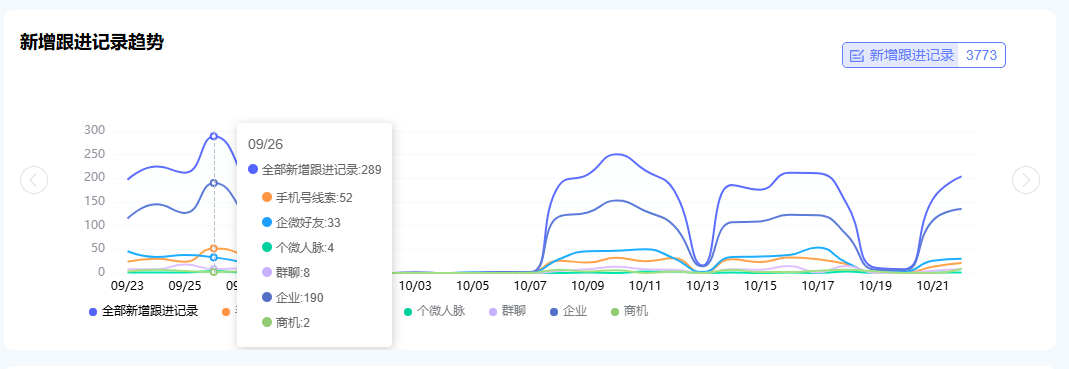Click tooltip row 商机:2
This screenshot has width=1069, height=369.
pyautogui.click(x=286, y=323)
